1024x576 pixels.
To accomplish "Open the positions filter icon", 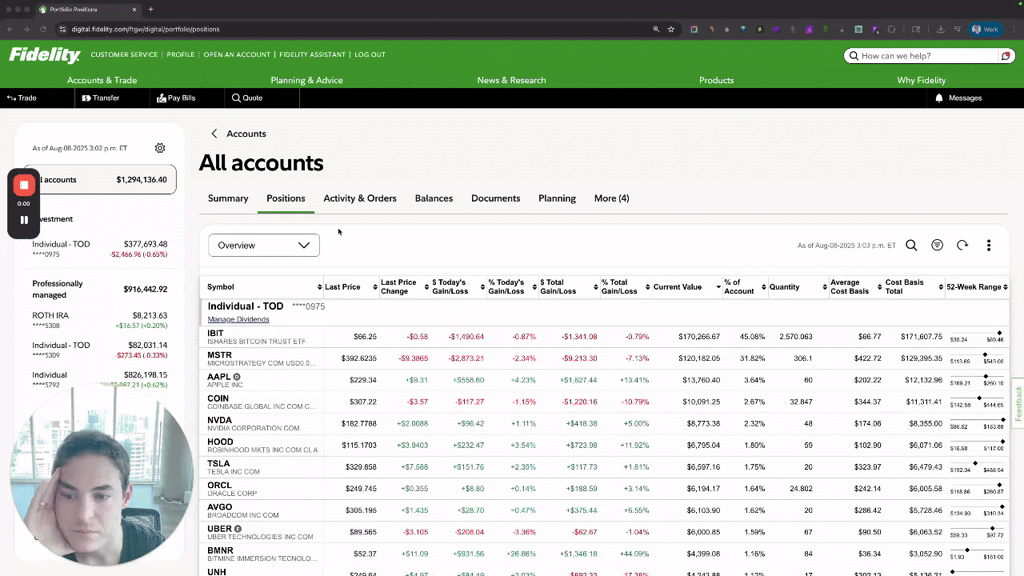I will [x=937, y=246].
